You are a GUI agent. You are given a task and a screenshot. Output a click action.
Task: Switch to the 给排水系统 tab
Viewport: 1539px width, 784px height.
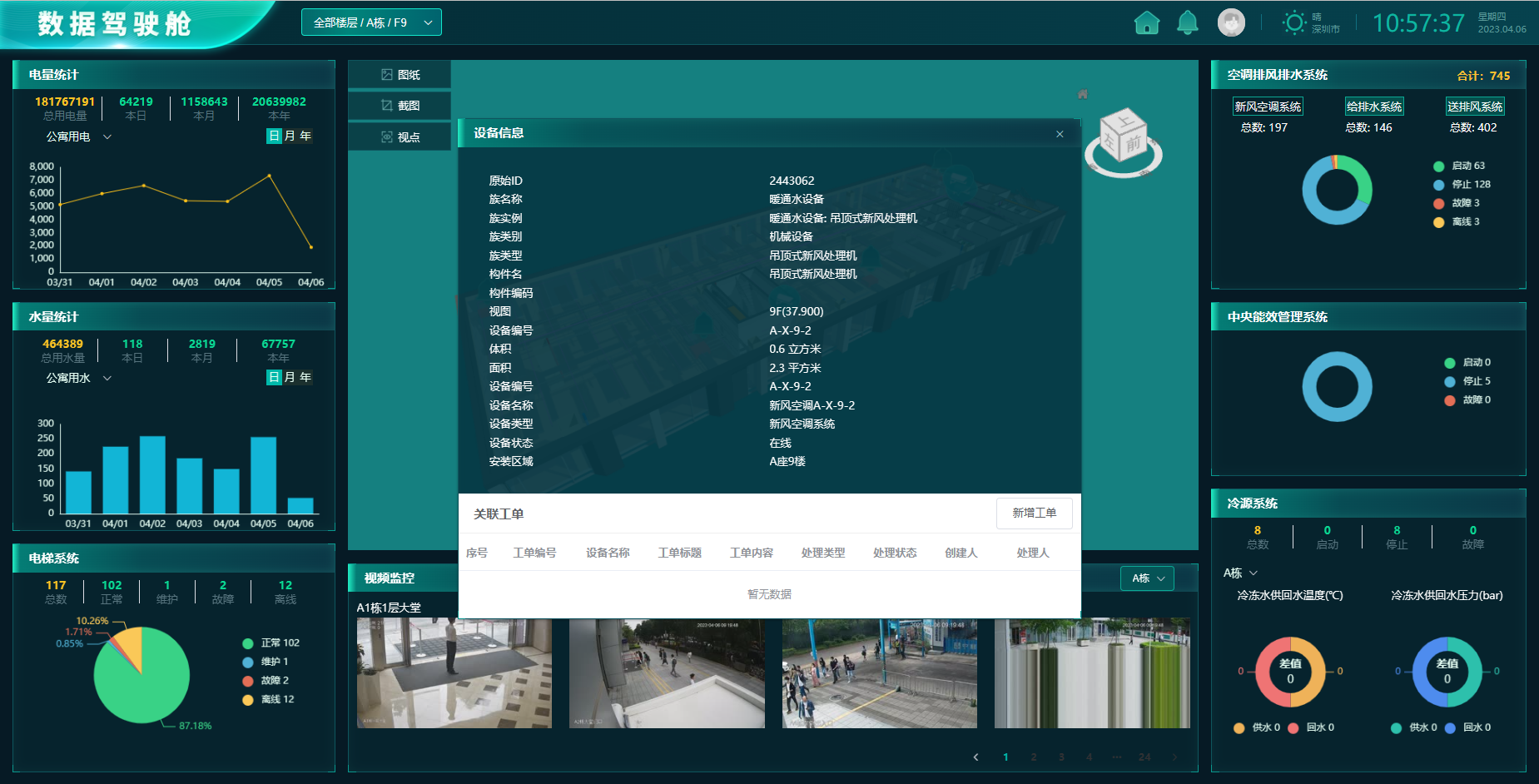tap(1375, 106)
